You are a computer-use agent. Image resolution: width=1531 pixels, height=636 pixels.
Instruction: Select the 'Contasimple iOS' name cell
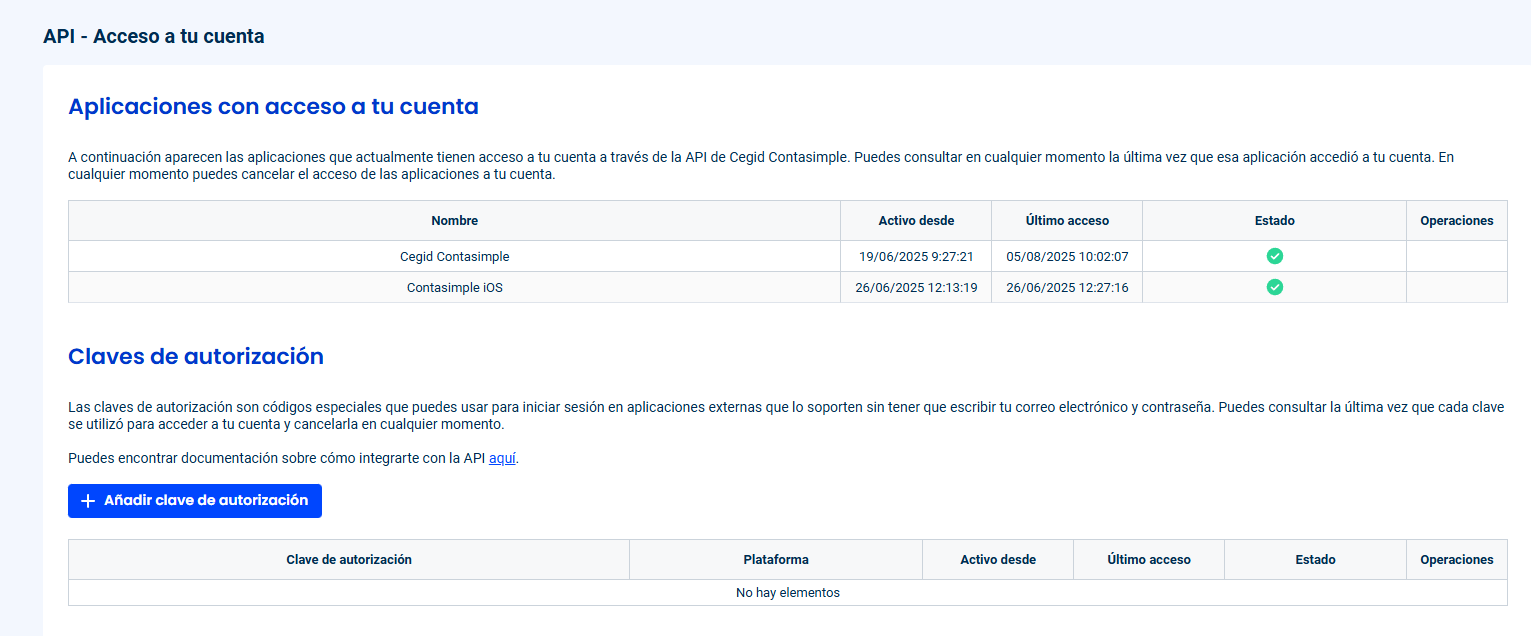(455, 287)
